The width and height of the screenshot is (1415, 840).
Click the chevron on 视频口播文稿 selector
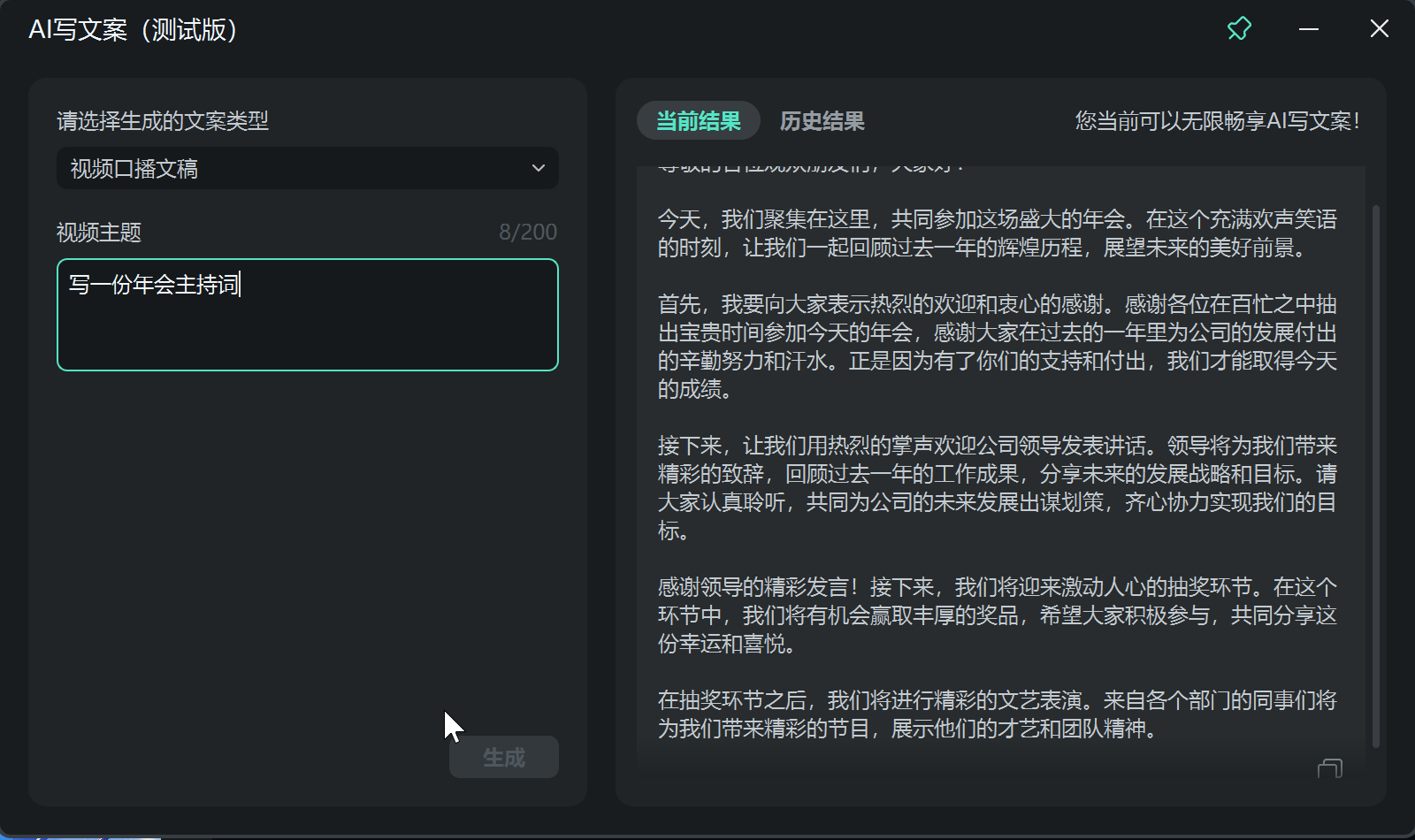point(538,168)
